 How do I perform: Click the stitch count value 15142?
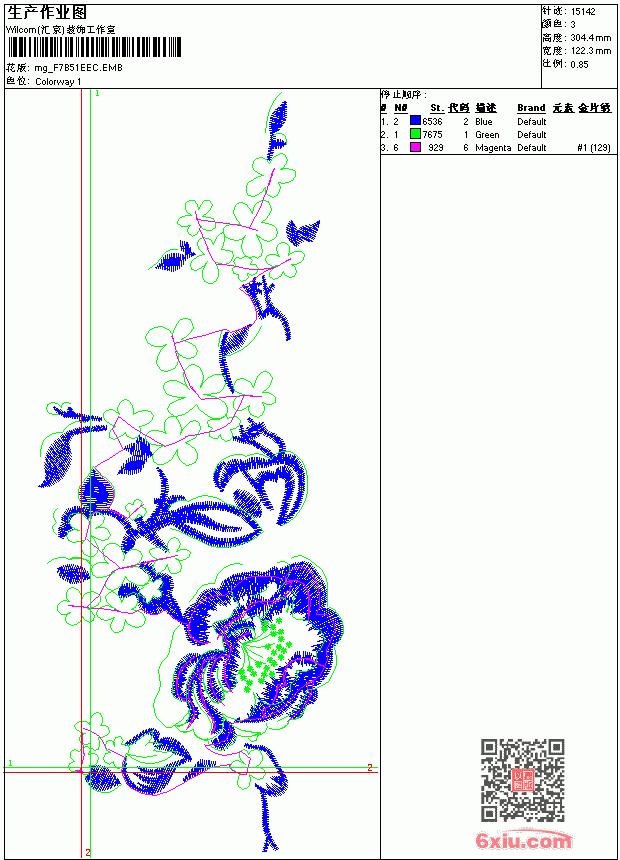click(583, 11)
